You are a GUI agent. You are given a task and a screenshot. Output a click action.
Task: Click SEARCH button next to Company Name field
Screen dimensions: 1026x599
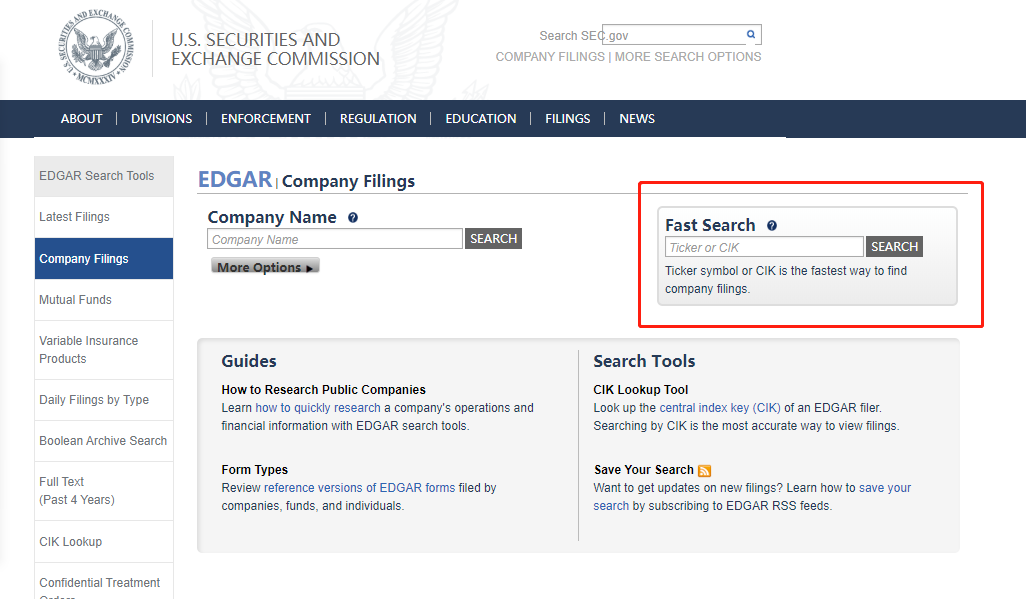(493, 239)
